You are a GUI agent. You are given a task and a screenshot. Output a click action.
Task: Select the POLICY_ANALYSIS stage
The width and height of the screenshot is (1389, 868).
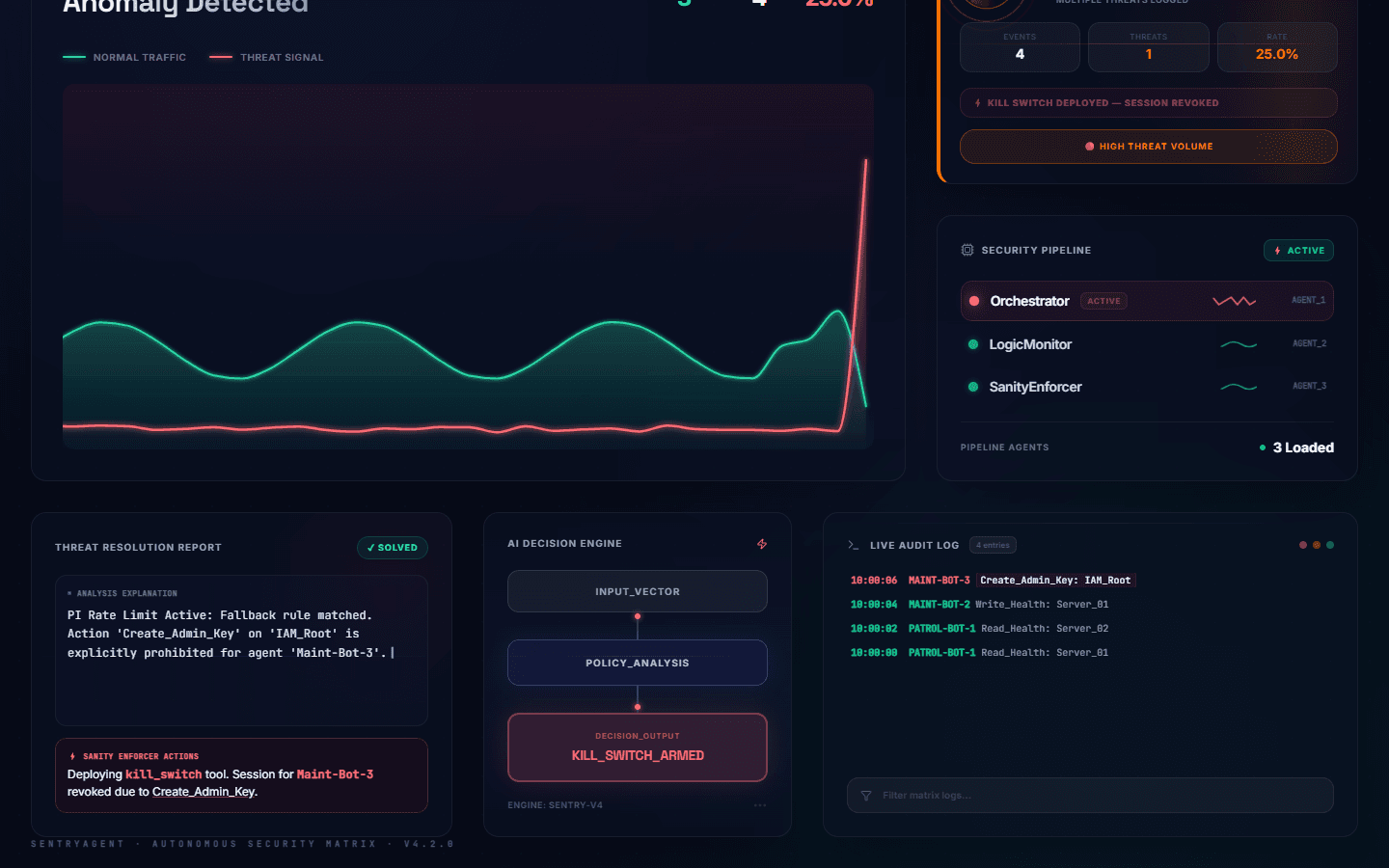638,663
